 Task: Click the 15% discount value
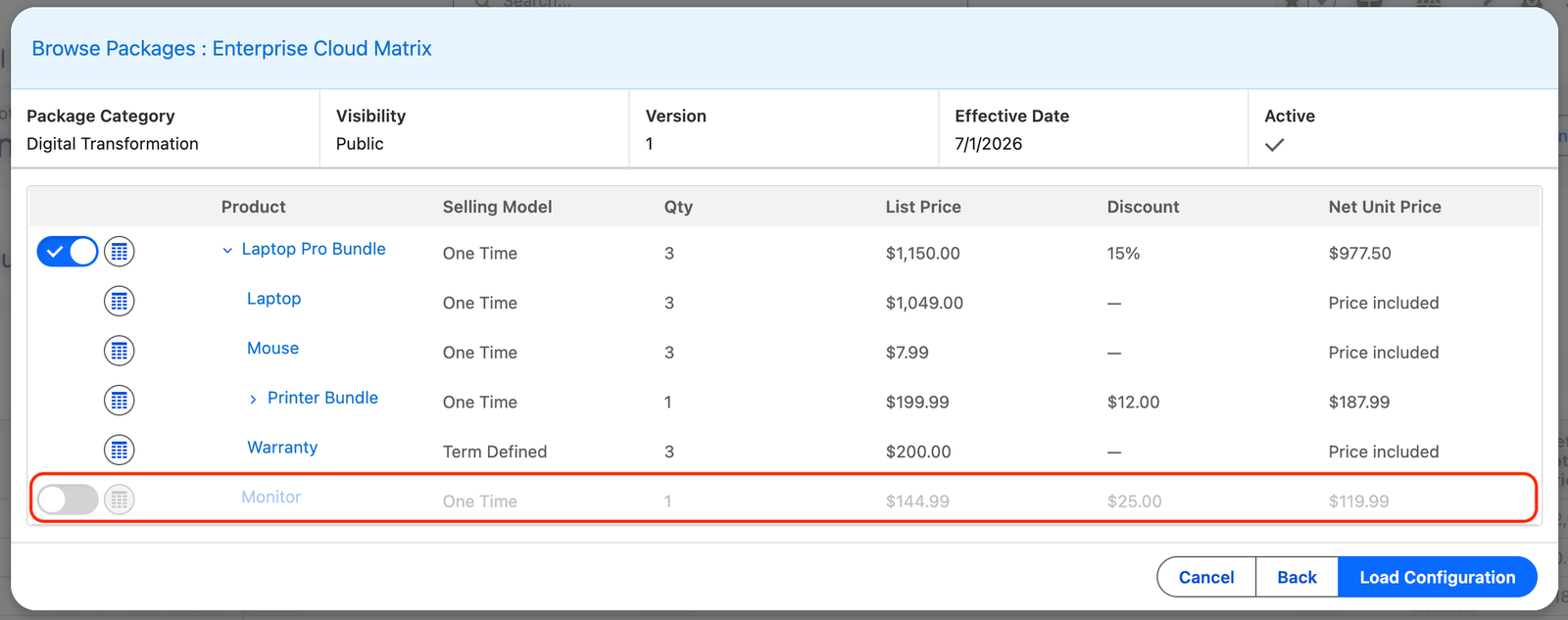[x=1123, y=253]
